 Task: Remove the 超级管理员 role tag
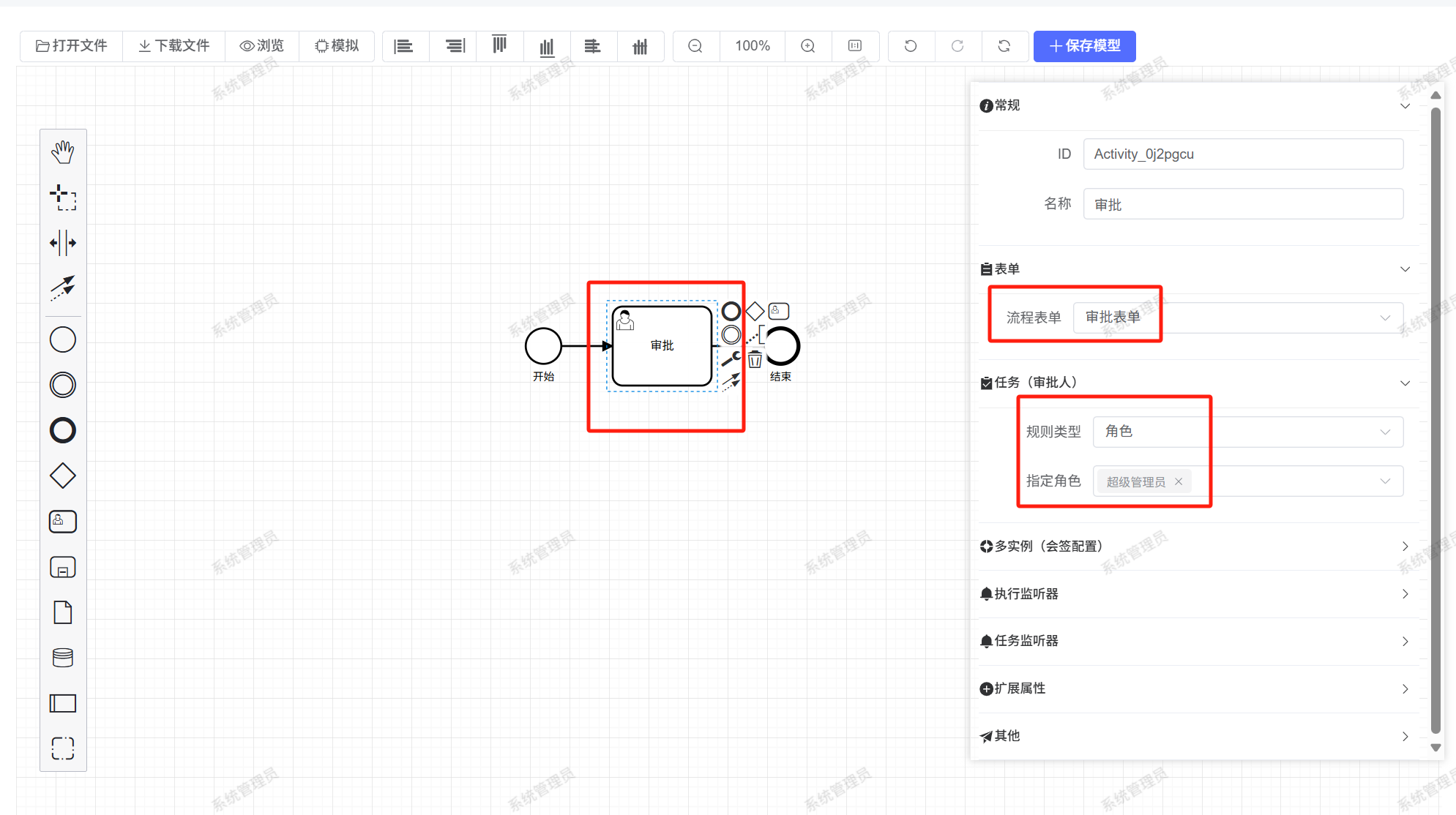click(1179, 481)
